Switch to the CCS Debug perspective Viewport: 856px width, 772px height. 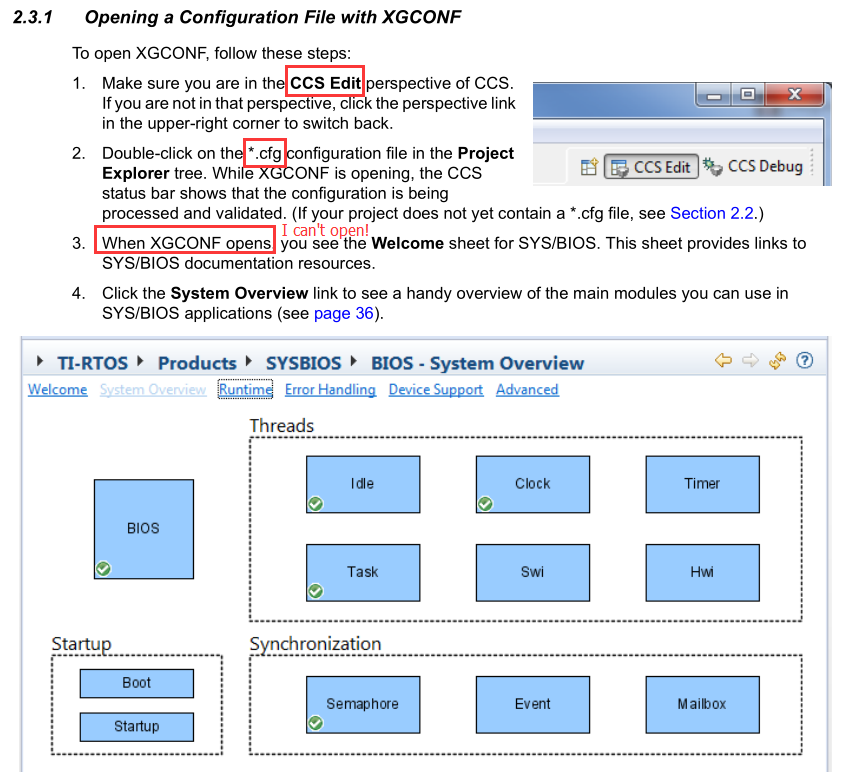click(x=753, y=167)
